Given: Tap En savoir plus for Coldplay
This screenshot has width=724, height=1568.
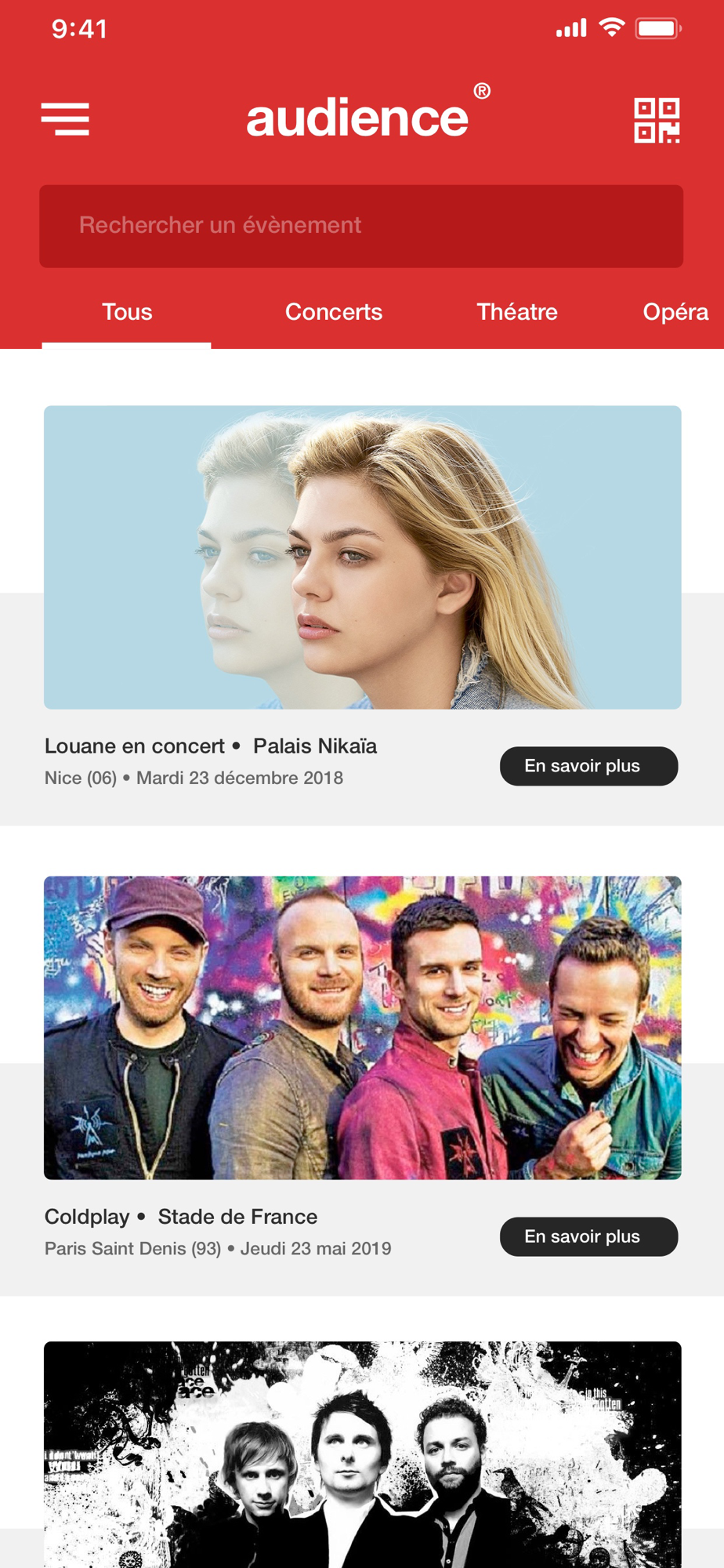Looking at the screenshot, I should click(589, 1236).
